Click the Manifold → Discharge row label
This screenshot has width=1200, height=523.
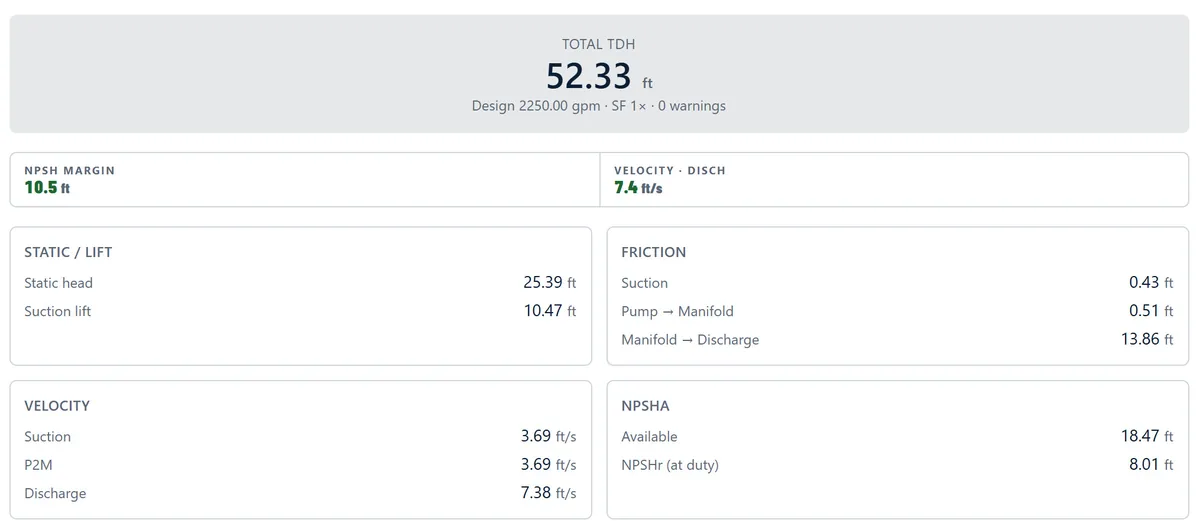[690, 340]
